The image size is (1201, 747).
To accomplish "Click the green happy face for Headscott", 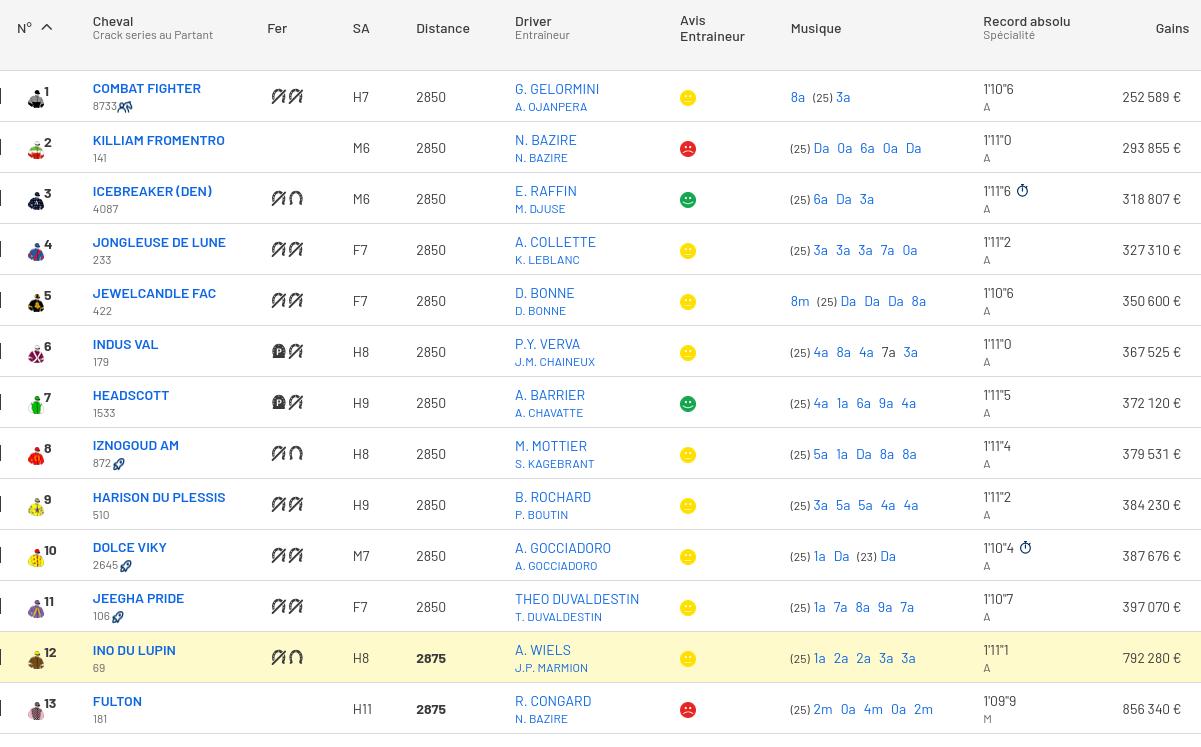I will (688, 404).
